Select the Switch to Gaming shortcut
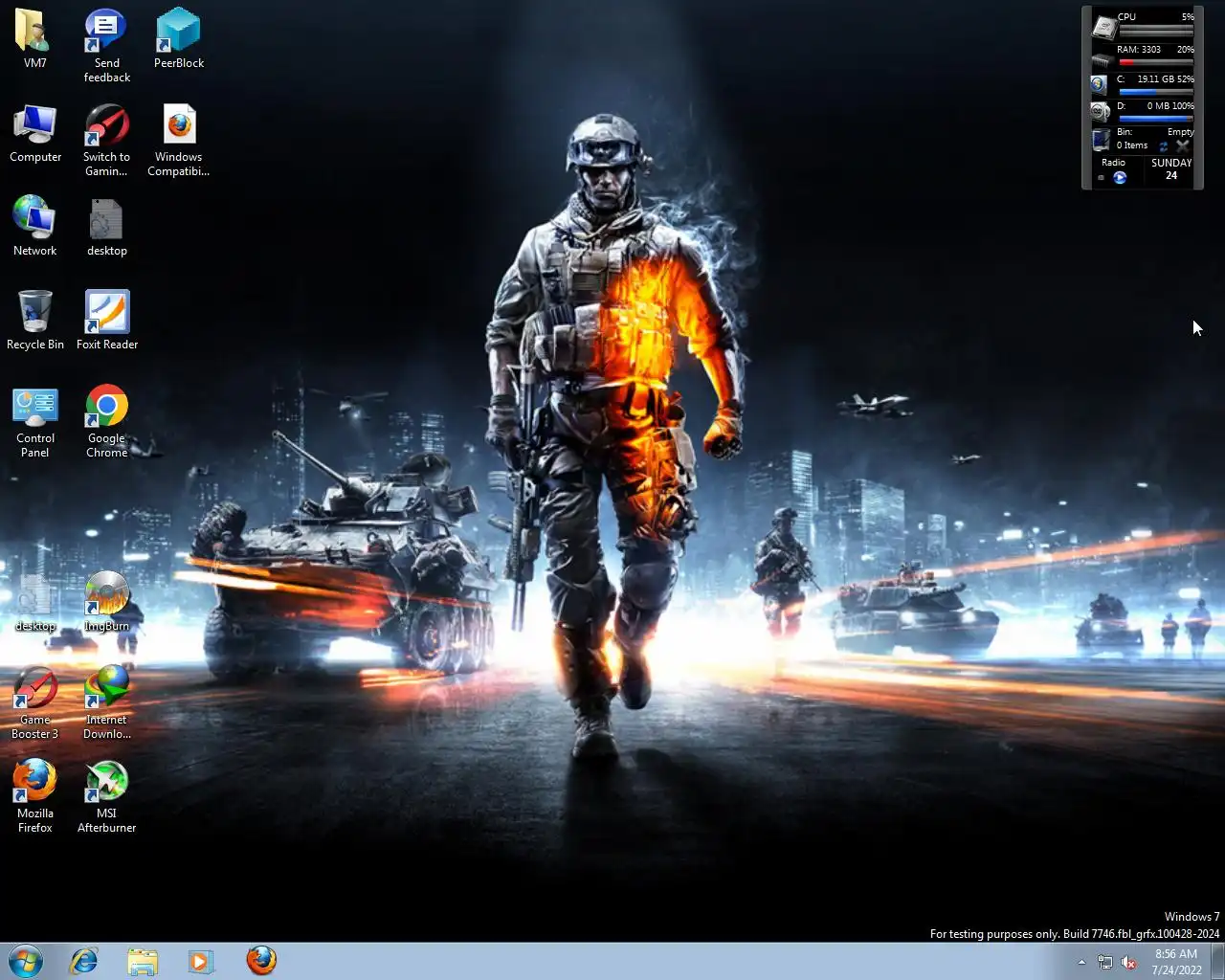 point(106,140)
